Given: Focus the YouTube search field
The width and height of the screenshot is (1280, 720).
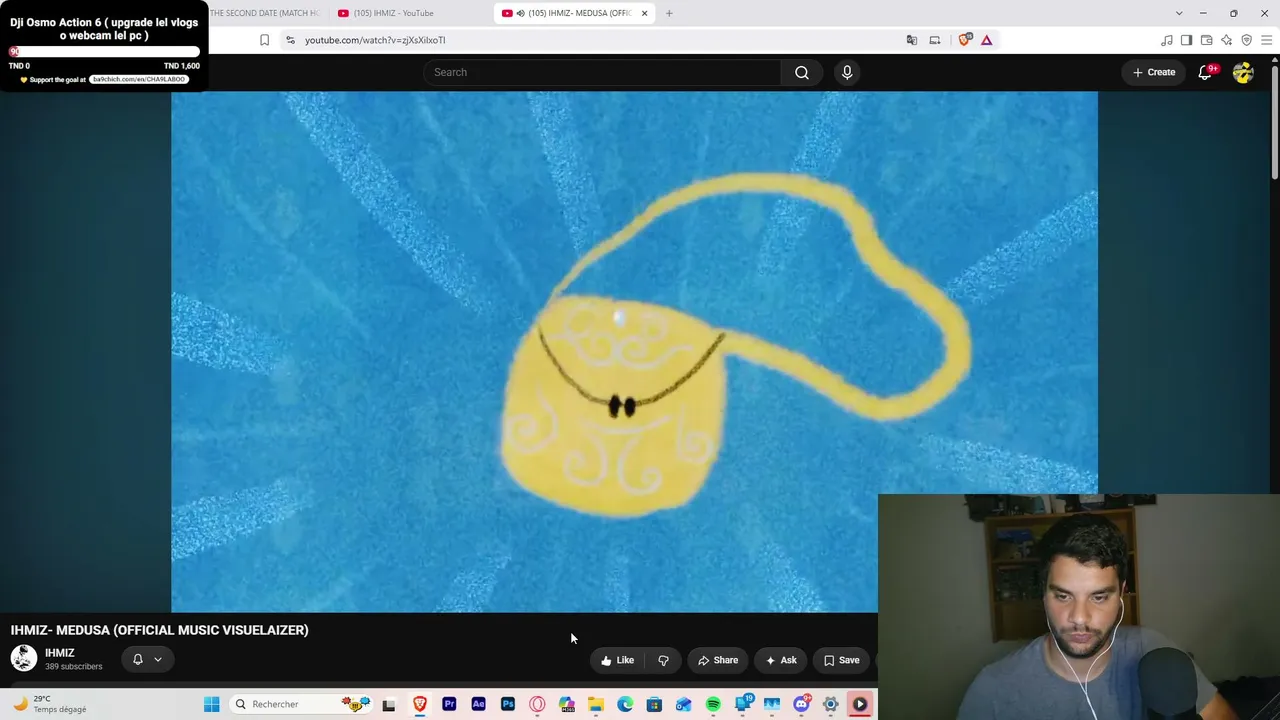Looking at the screenshot, I should tap(602, 72).
